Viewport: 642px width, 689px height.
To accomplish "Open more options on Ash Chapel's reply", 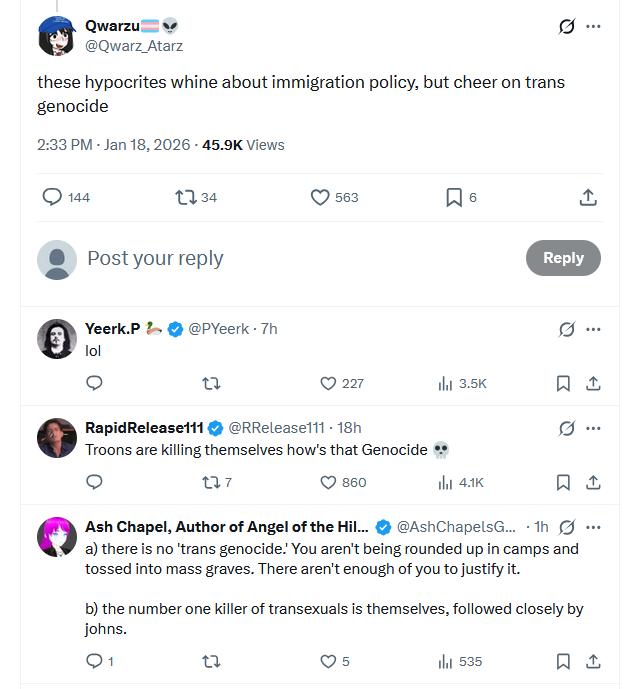I will 594,527.
